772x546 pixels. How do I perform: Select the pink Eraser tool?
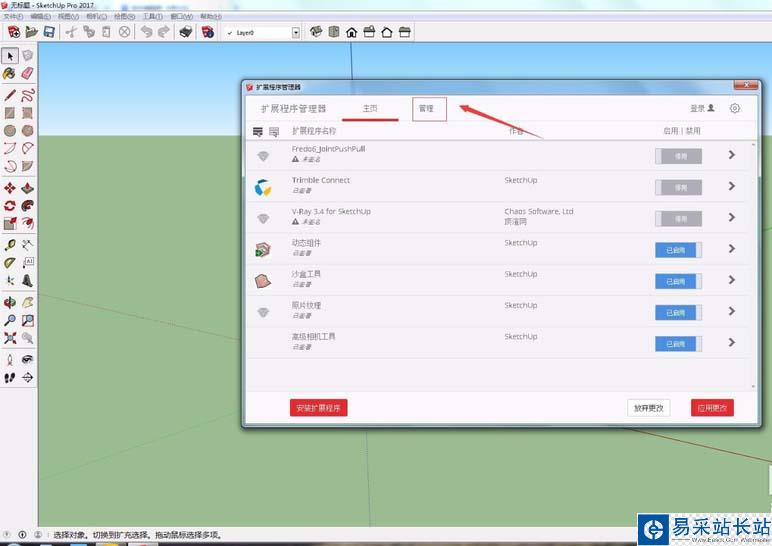(28, 73)
